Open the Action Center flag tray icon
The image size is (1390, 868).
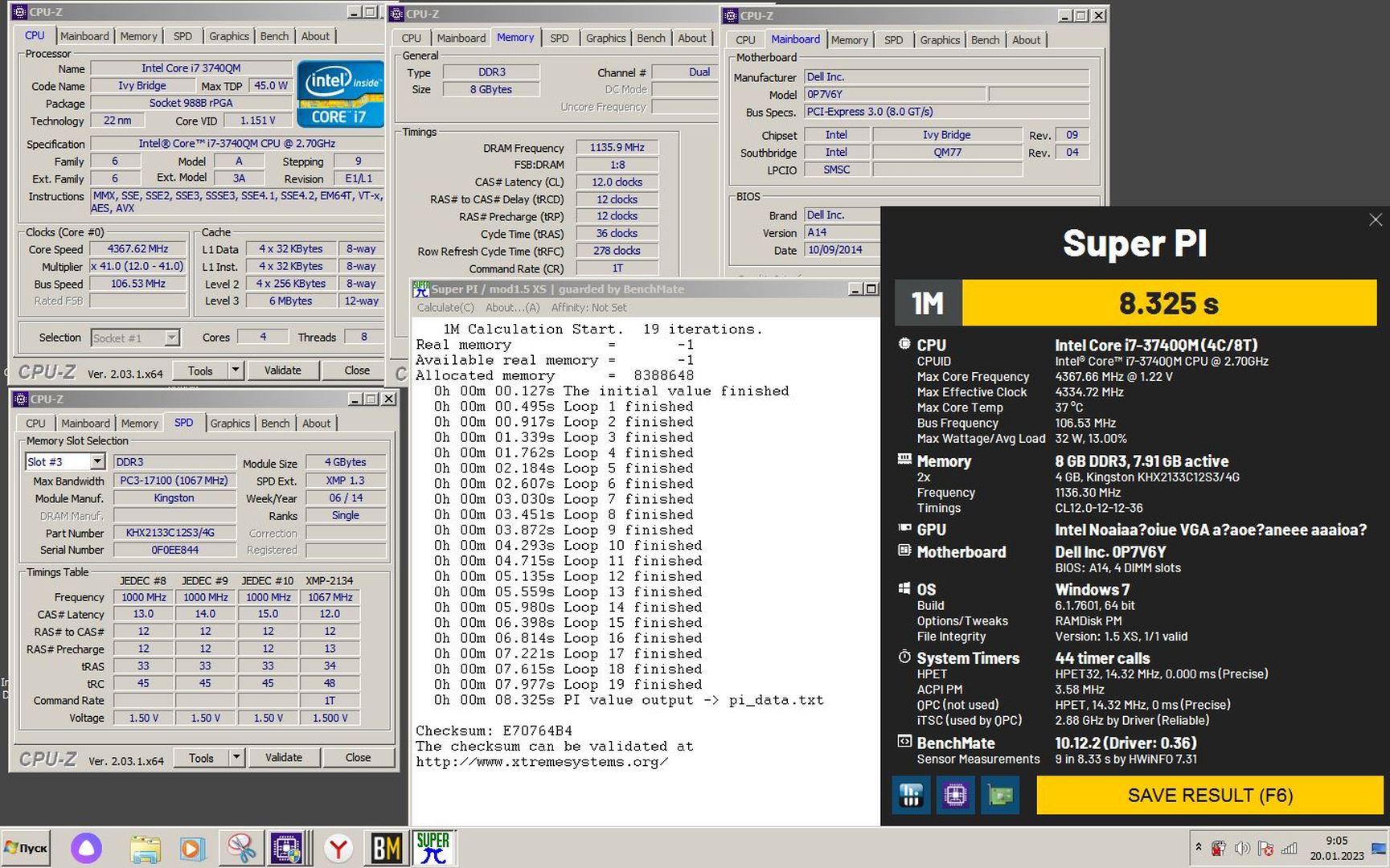[1265, 848]
